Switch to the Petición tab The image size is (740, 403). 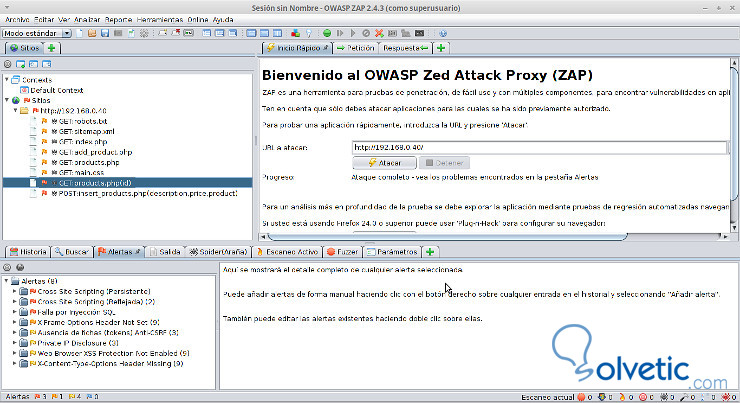[x=355, y=48]
